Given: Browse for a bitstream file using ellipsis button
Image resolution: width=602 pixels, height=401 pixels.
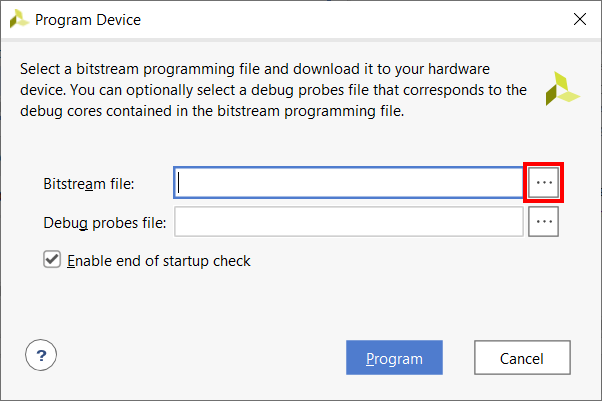Looking at the screenshot, I should pyautogui.click(x=543, y=182).
